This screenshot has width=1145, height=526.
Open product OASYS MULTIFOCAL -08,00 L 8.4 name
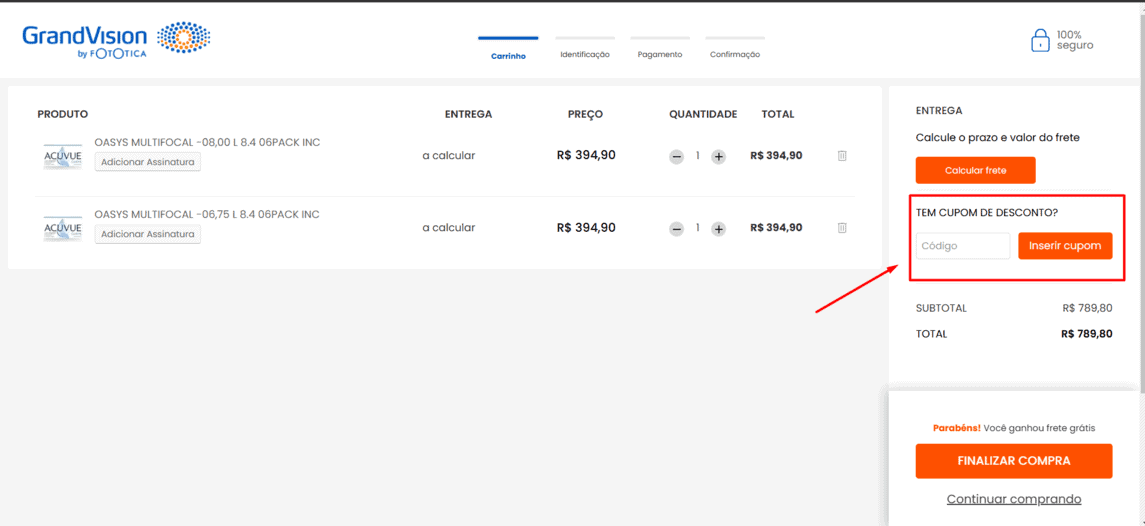coord(207,142)
